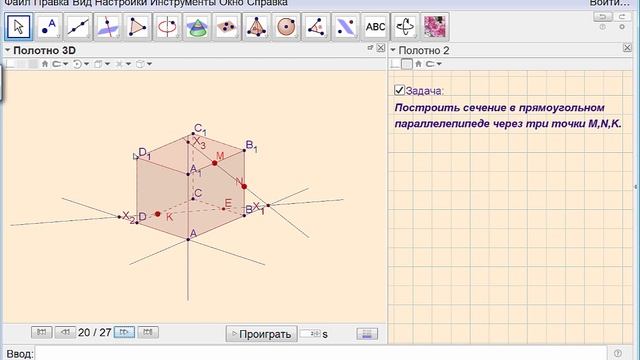
Task: Click the task text 'Построить сечение в прямоугольном'
Action: pyautogui.click(x=500, y=108)
